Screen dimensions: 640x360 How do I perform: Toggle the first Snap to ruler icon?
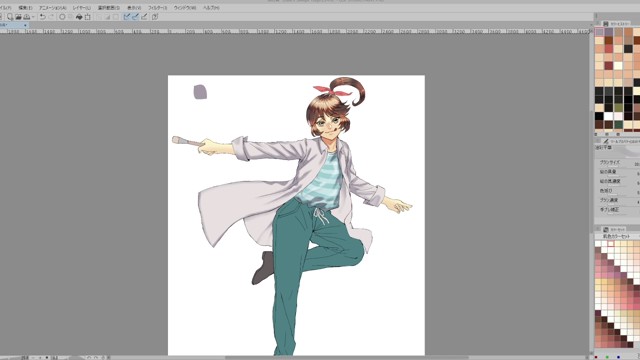click(x=127, y=17)
